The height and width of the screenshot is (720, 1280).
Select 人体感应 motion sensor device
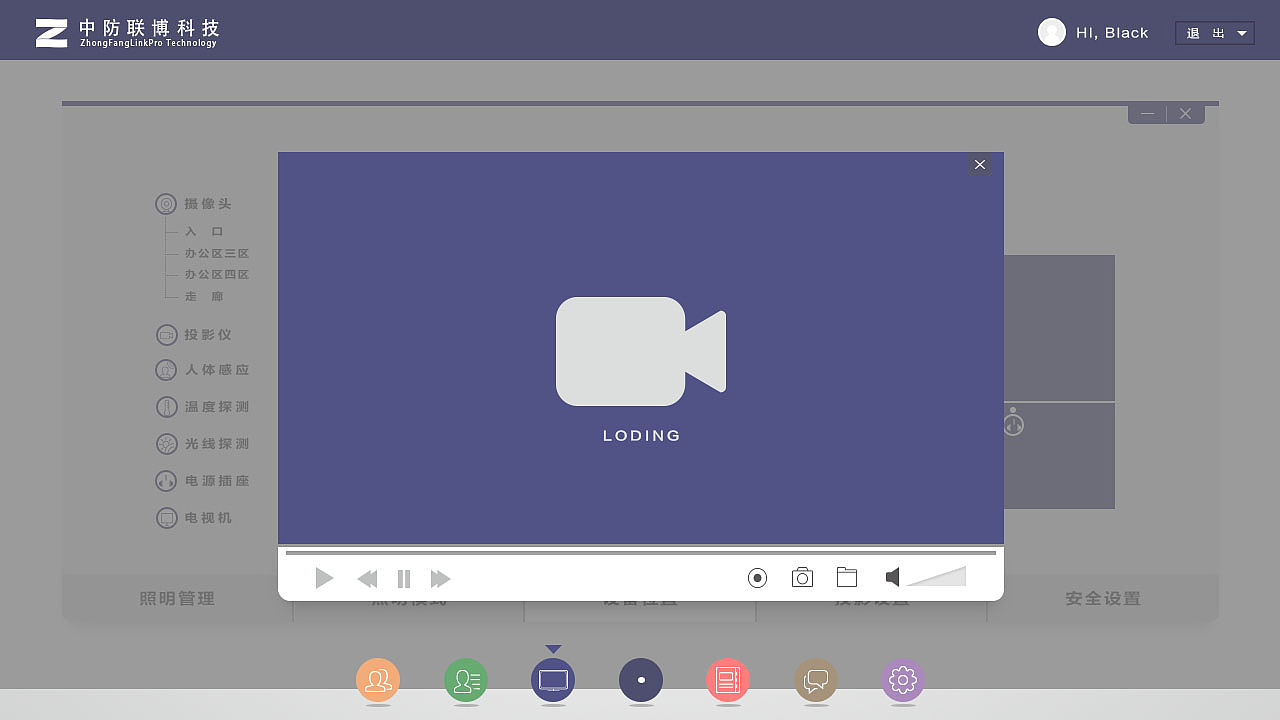coord(217,370)
